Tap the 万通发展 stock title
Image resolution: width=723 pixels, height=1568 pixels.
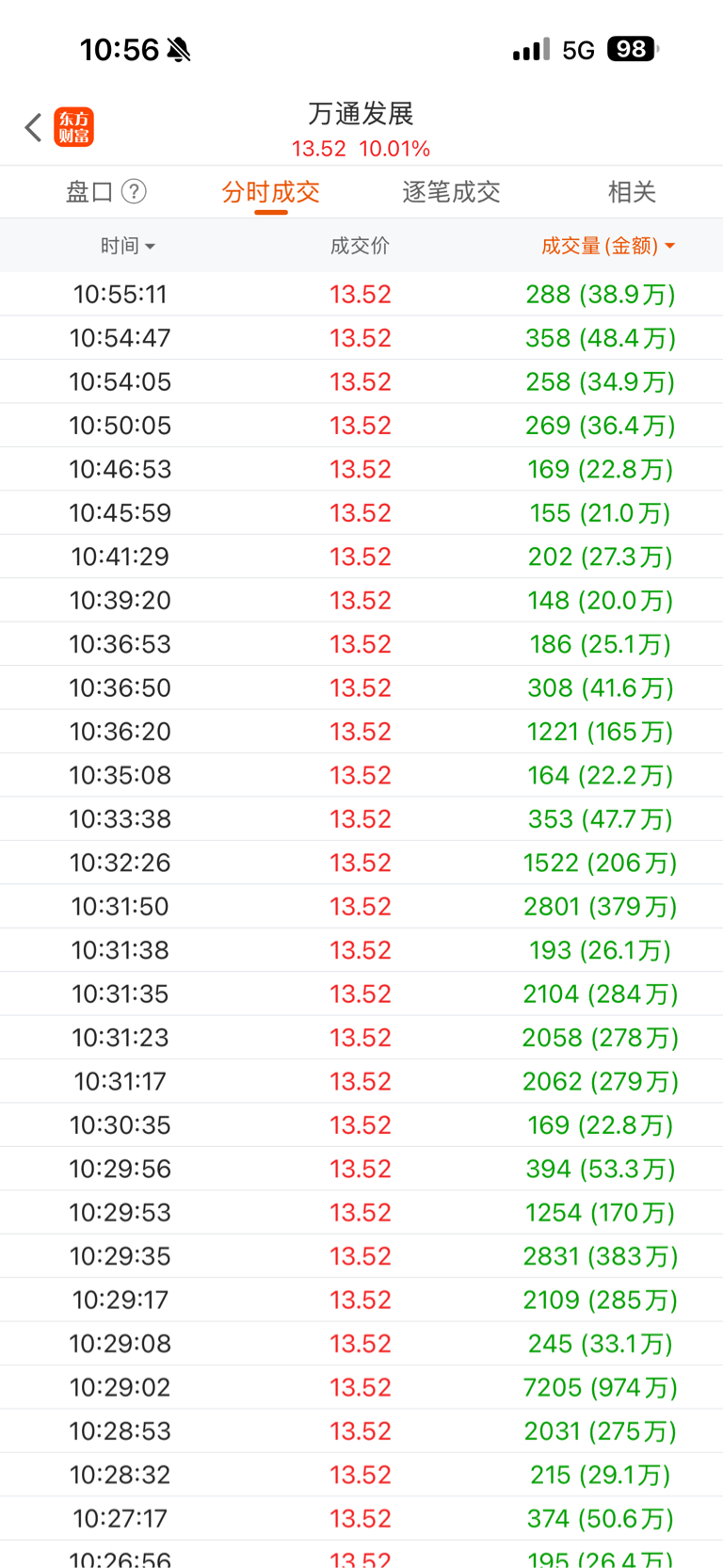click(x=361, y=114)
